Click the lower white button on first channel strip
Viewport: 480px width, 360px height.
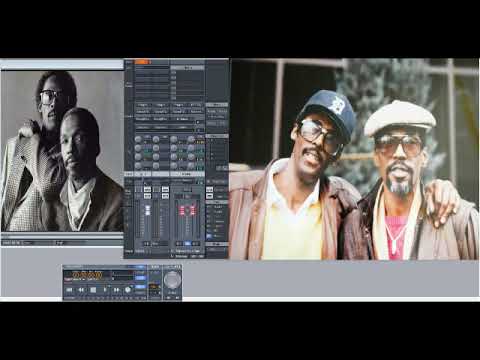147,196
